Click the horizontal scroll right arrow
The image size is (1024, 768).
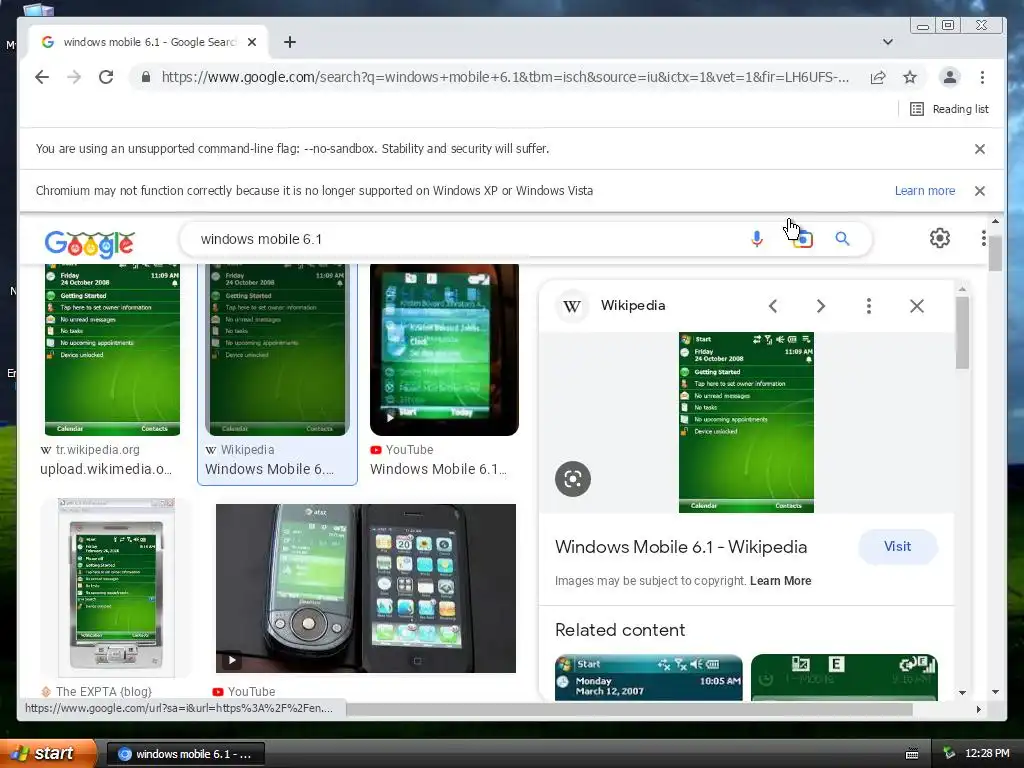coord(978,709)
